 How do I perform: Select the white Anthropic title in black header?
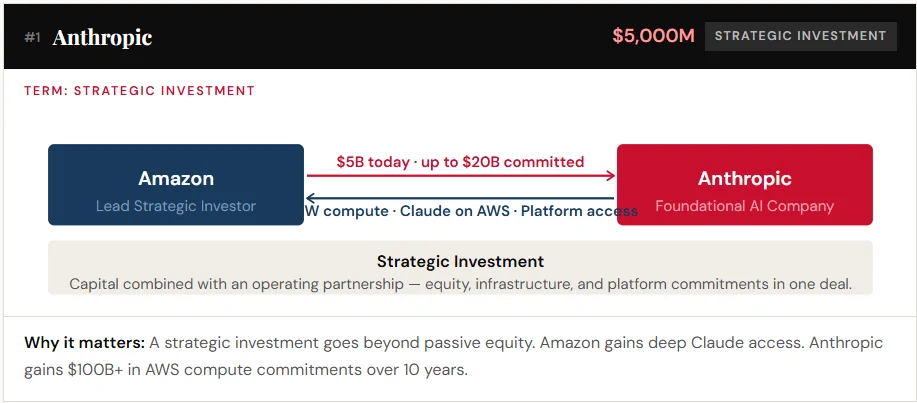102,37
